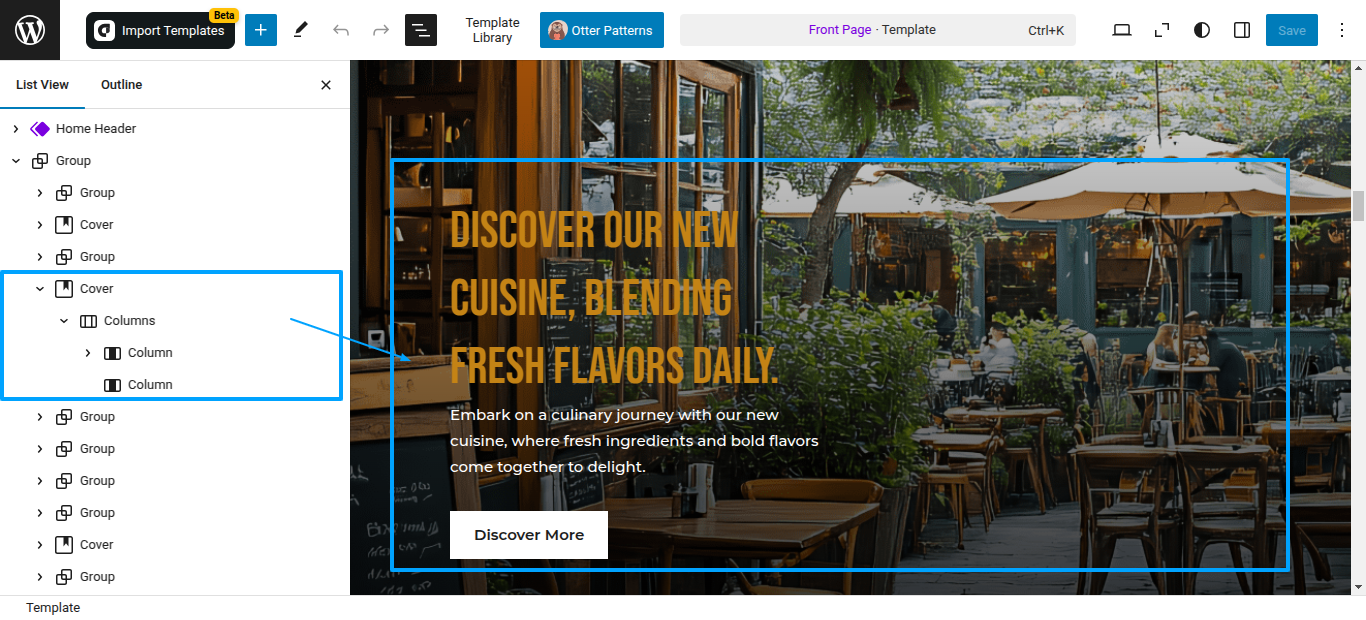Click the WordPress logo icon
The image size is (1366, 620).
[x=30, y=30]
